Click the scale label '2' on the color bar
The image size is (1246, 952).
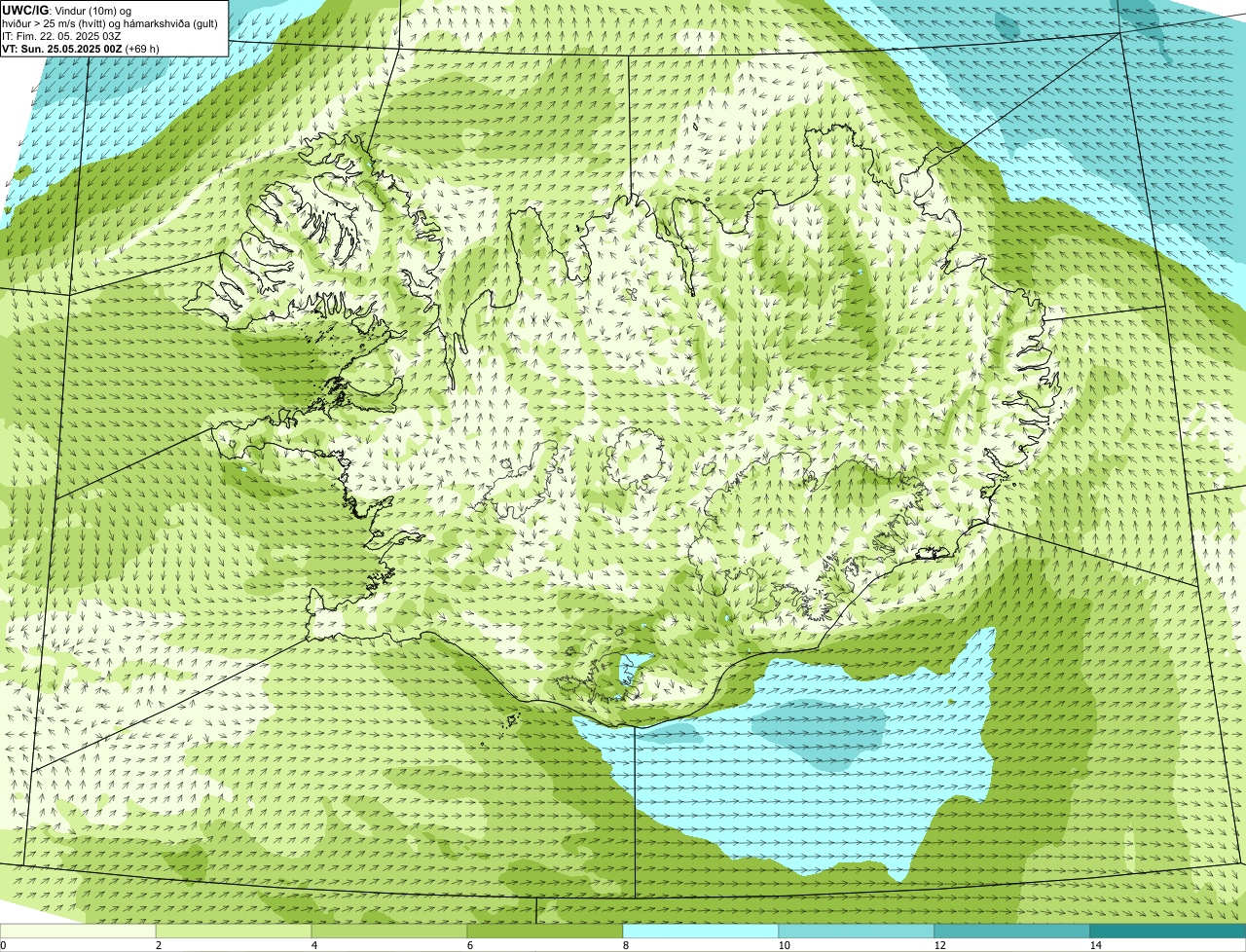(x=158, y=945)
